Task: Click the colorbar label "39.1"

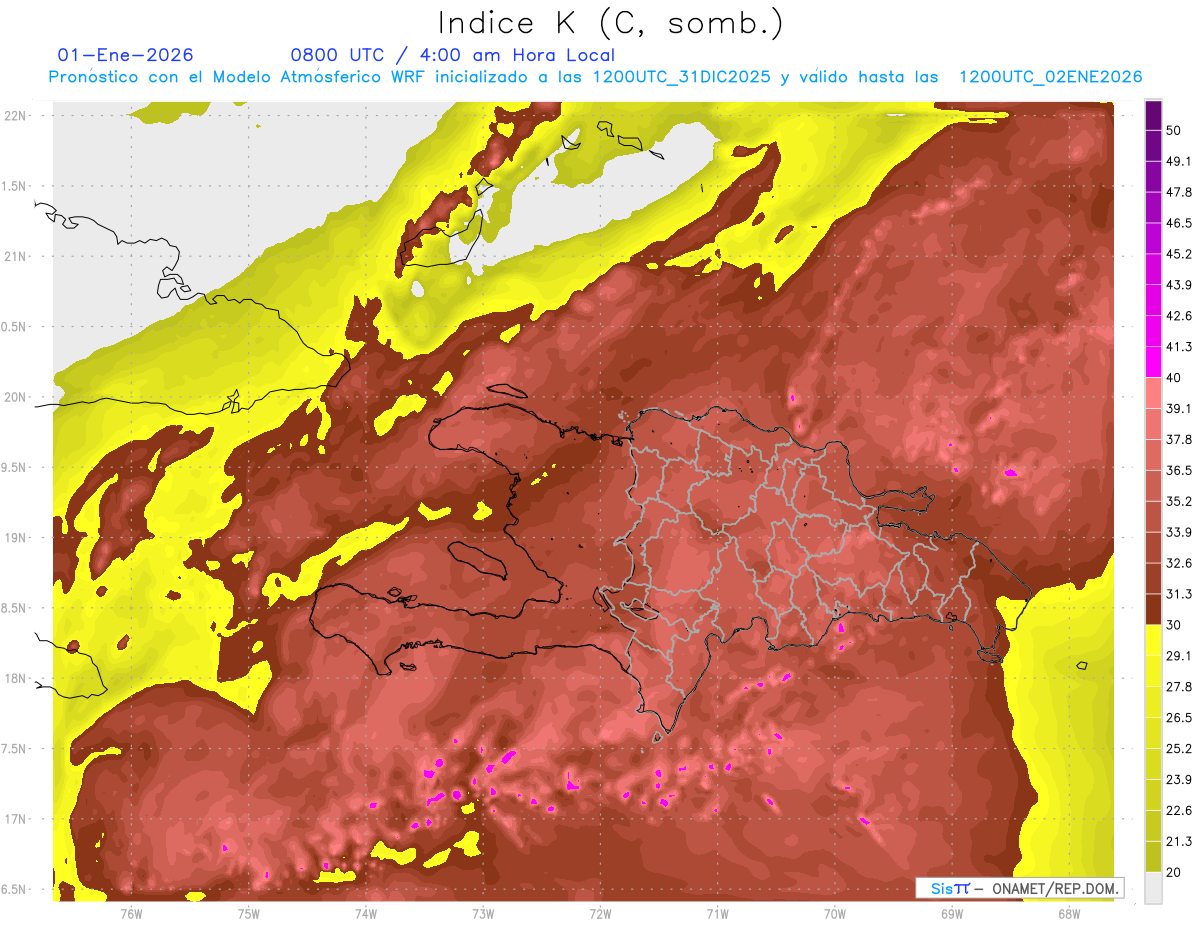Action: [x=1179, y=408]
